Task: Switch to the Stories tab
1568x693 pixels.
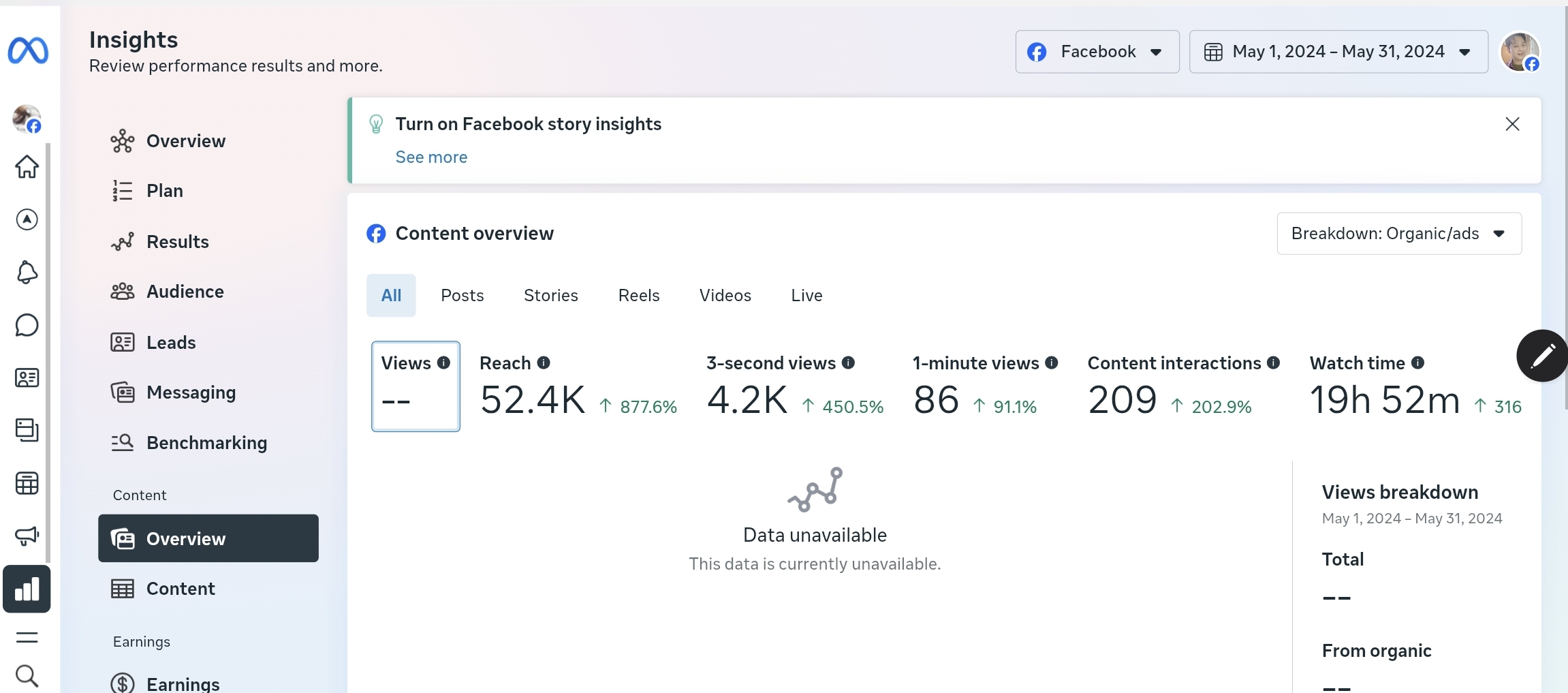Action: click(x=550, y=296)
